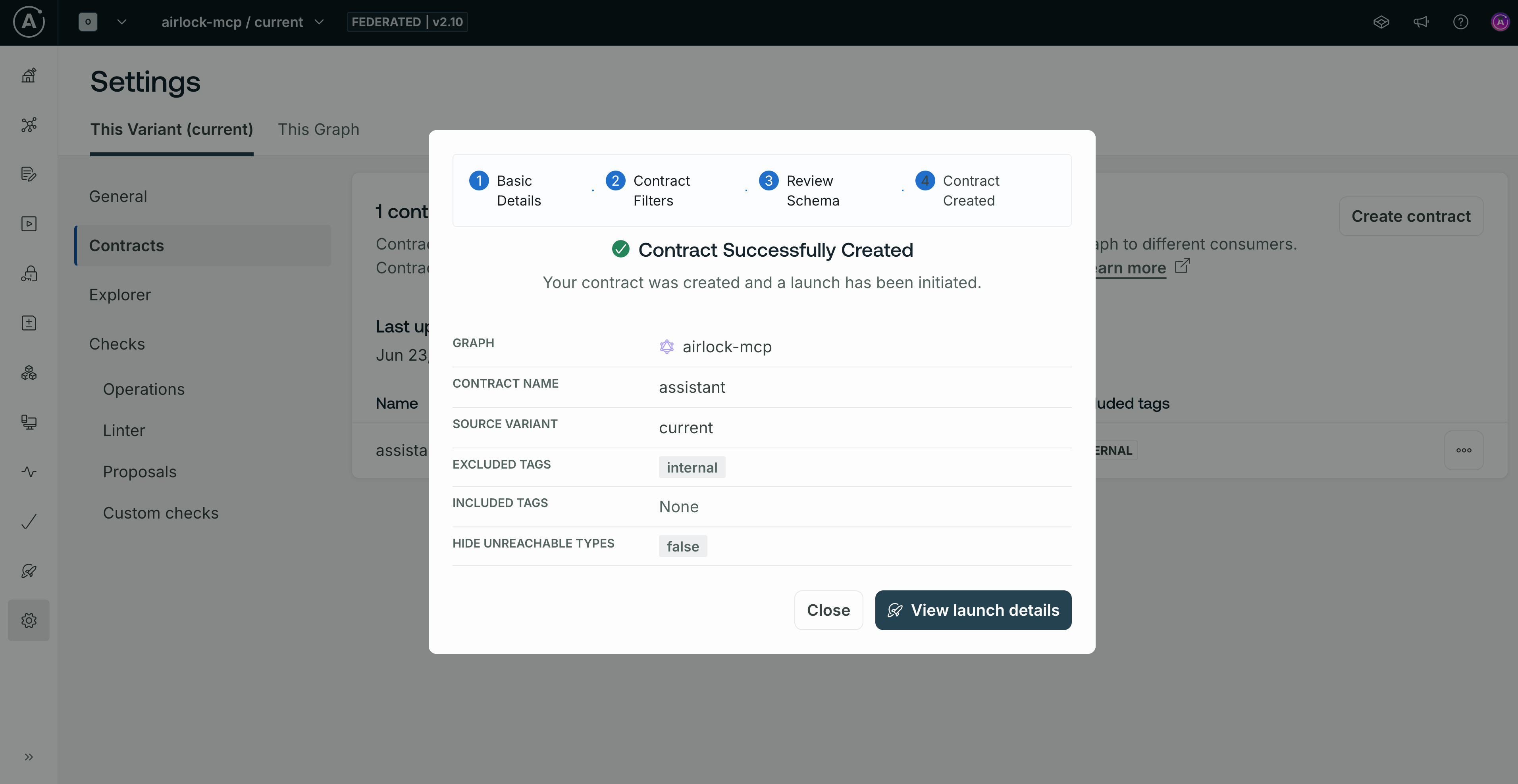Select Linter under the Checks section
This screenshot has width=1518, height=784.
pyautogui.click(x=123, y=430)
